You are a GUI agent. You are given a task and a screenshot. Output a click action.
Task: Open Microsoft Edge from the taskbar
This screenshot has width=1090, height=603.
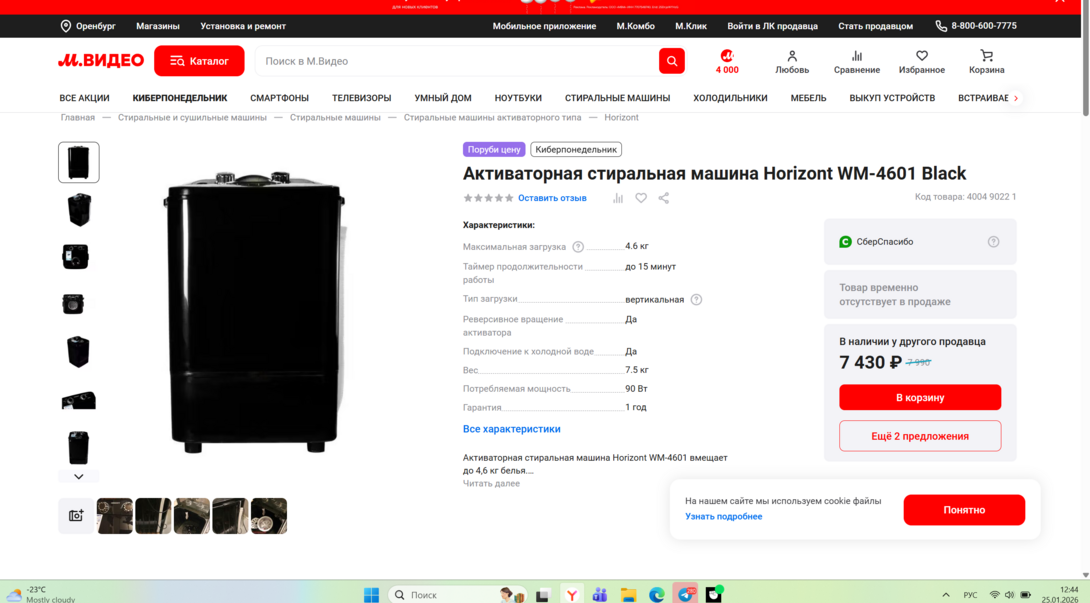(x=657, y=595)
